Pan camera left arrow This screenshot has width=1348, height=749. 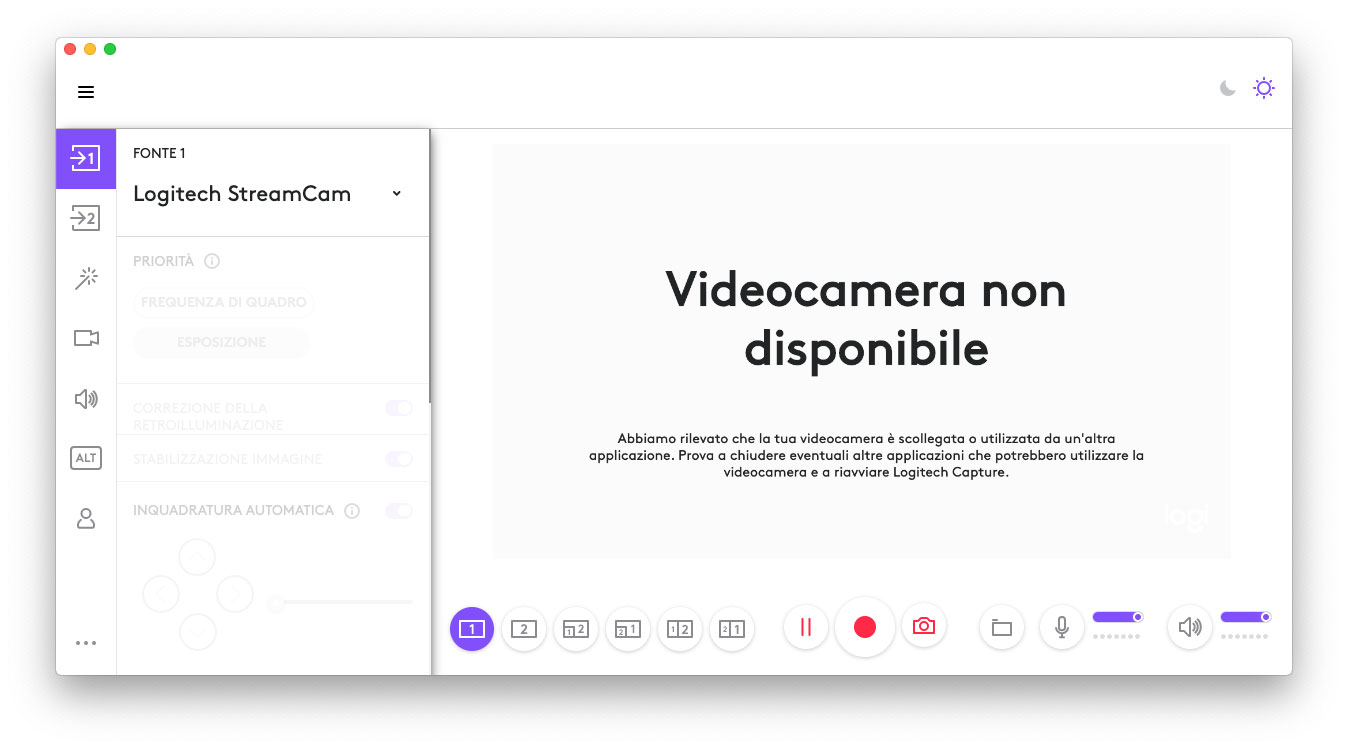(161, 594)
